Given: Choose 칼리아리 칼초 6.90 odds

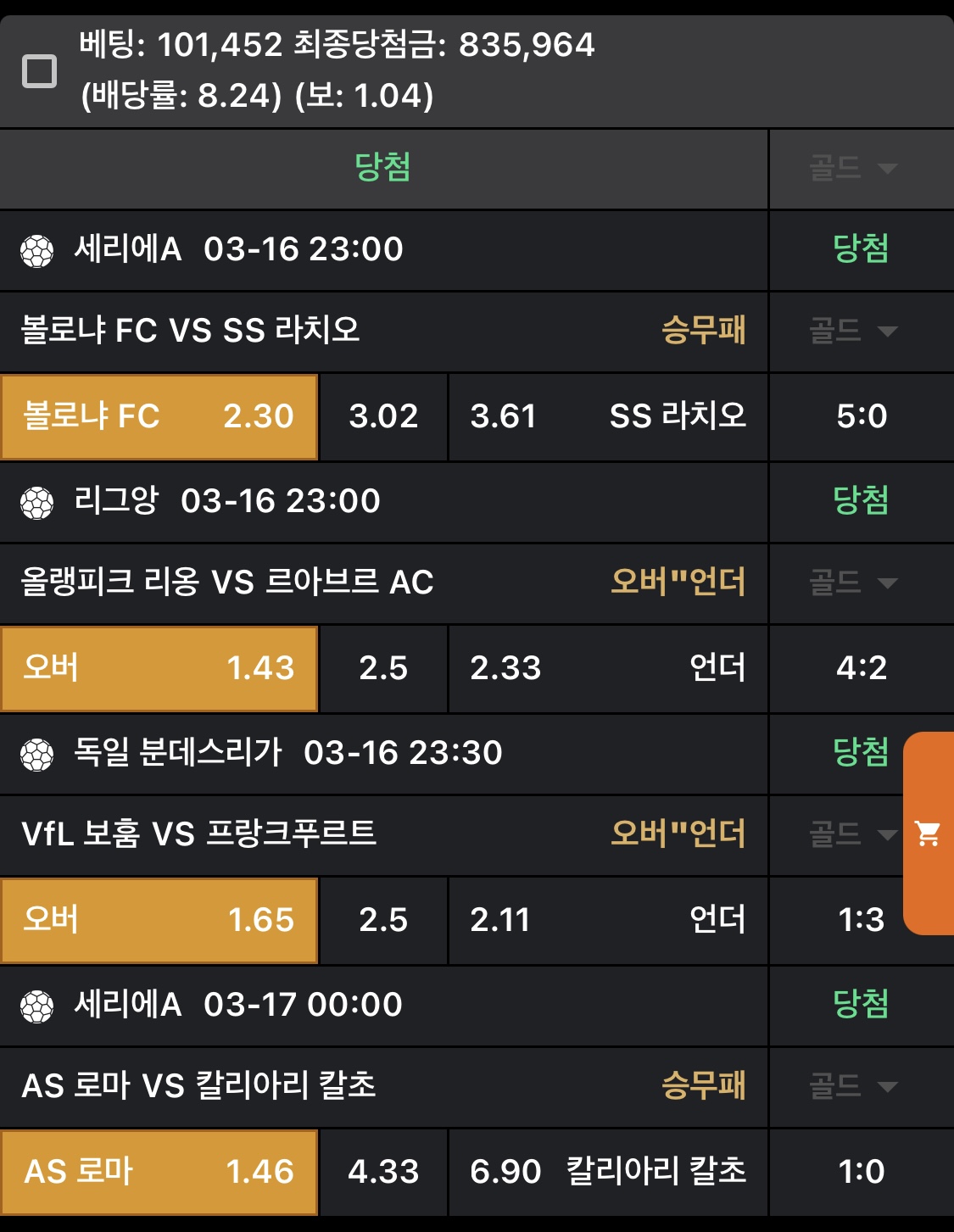Looking at the screenshot, I should pyautogui.click(x=607, y=1172).
